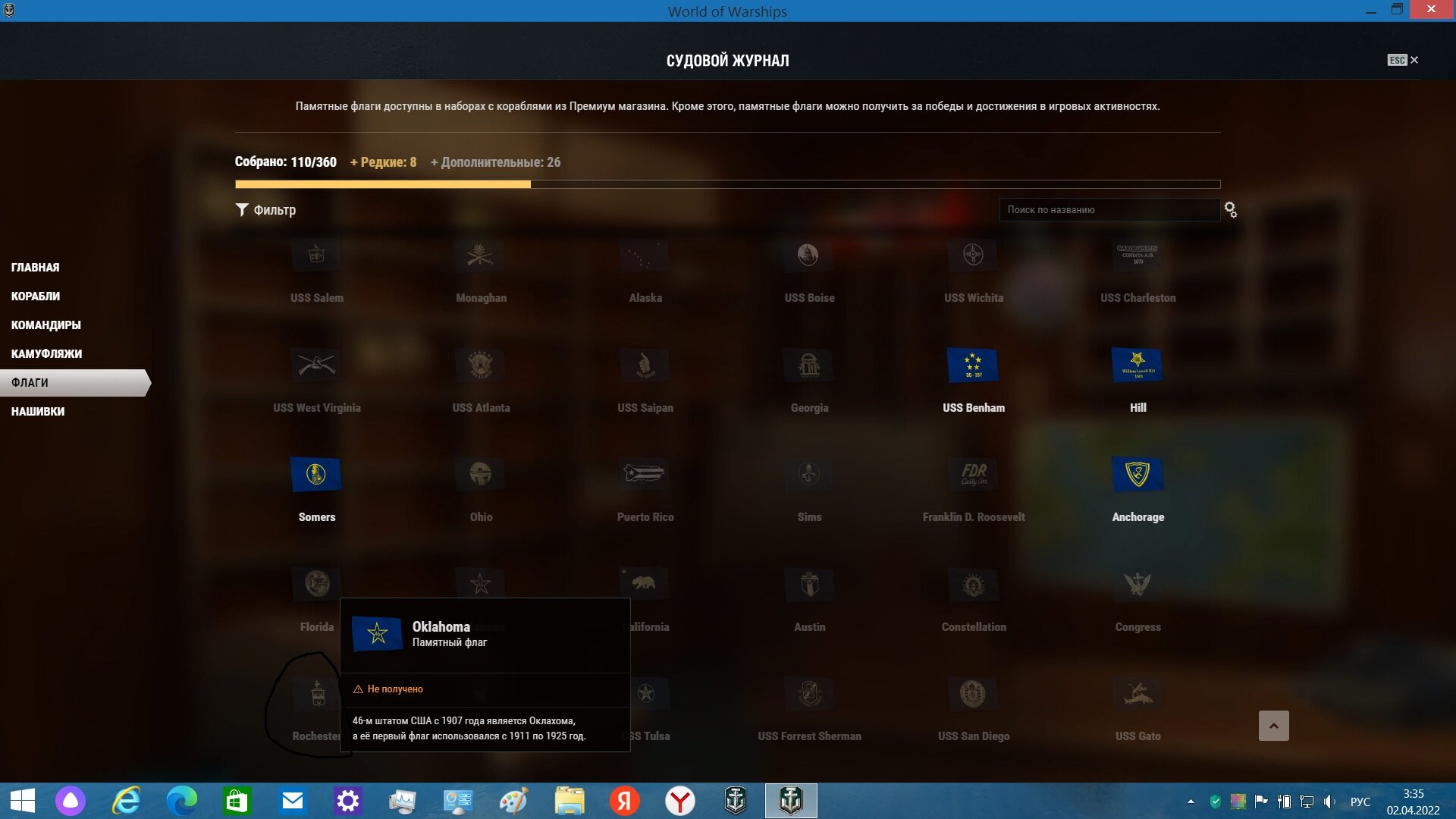Select the Alaska flag icon
Viewport: 1456px width, 819px height.
point(645,255)
